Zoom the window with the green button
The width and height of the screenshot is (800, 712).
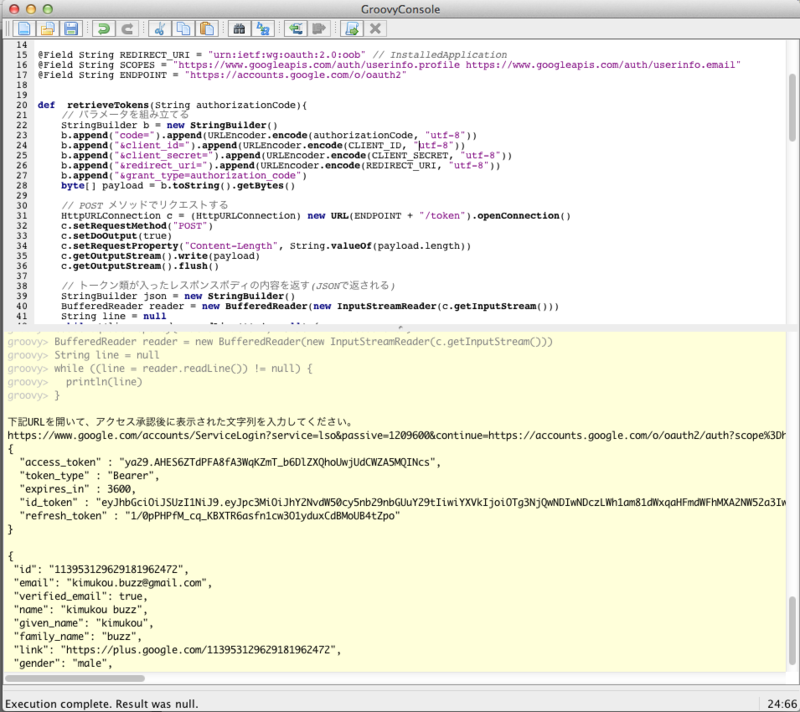[x=47, y=9]
